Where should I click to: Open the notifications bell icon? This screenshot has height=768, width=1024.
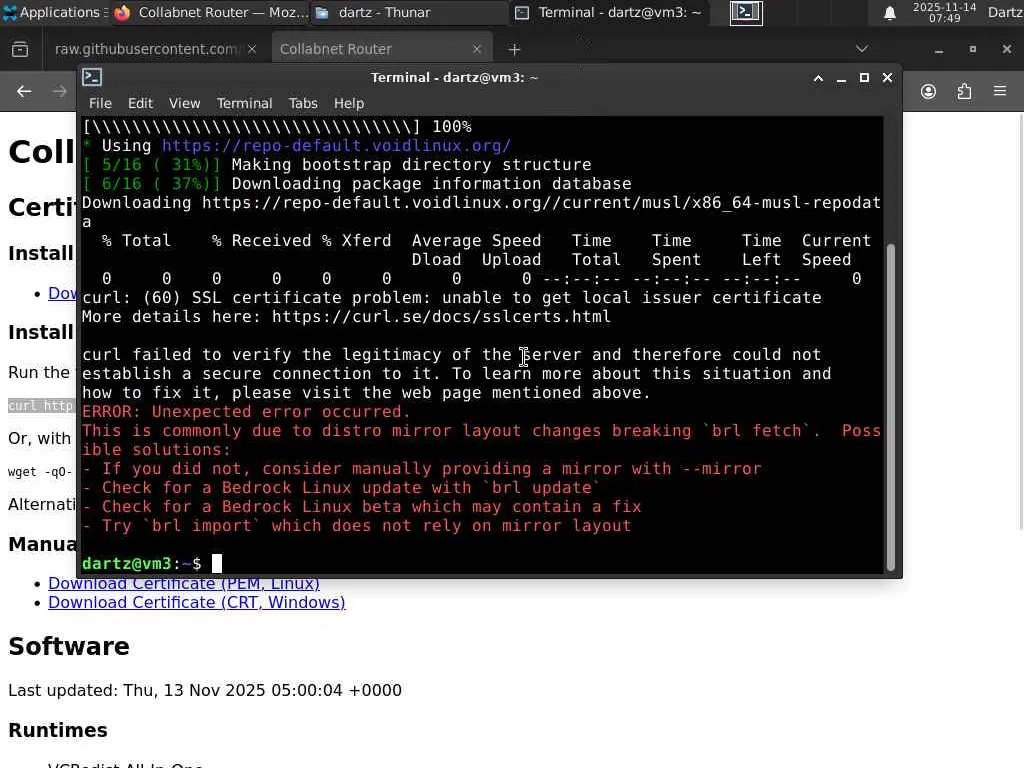point(889,13)
